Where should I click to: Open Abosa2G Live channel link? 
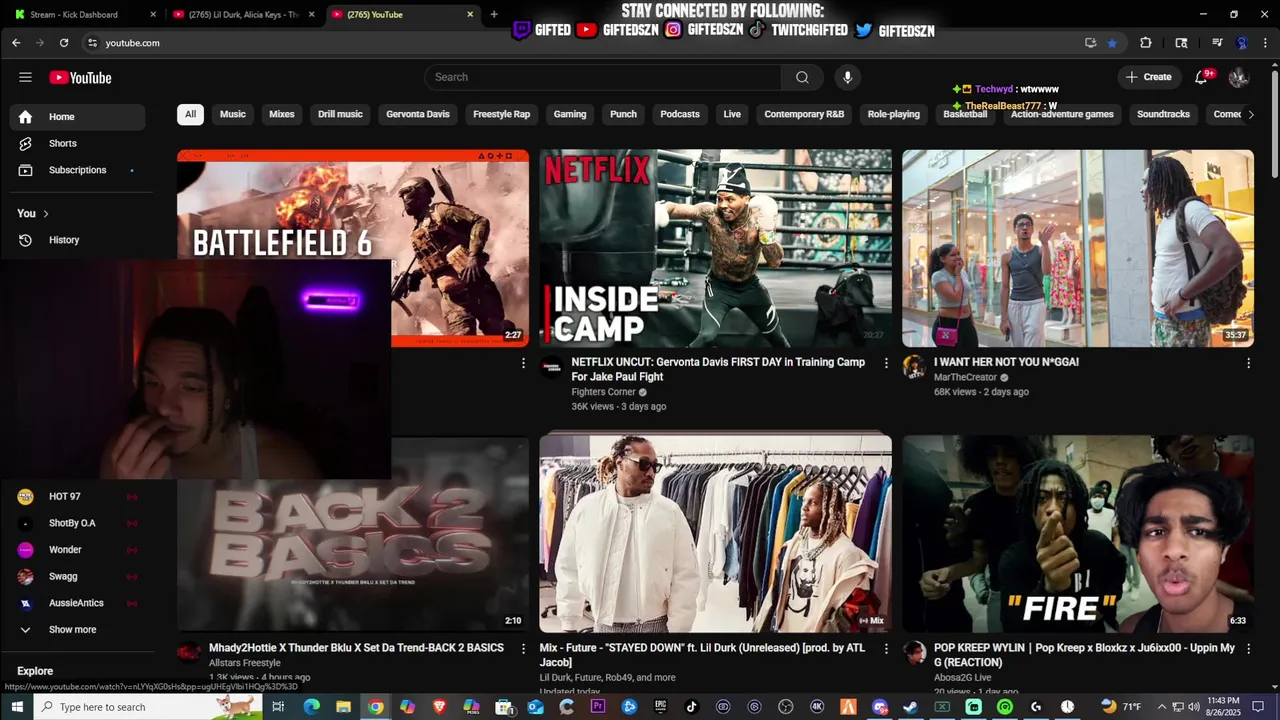pos(963,677)
